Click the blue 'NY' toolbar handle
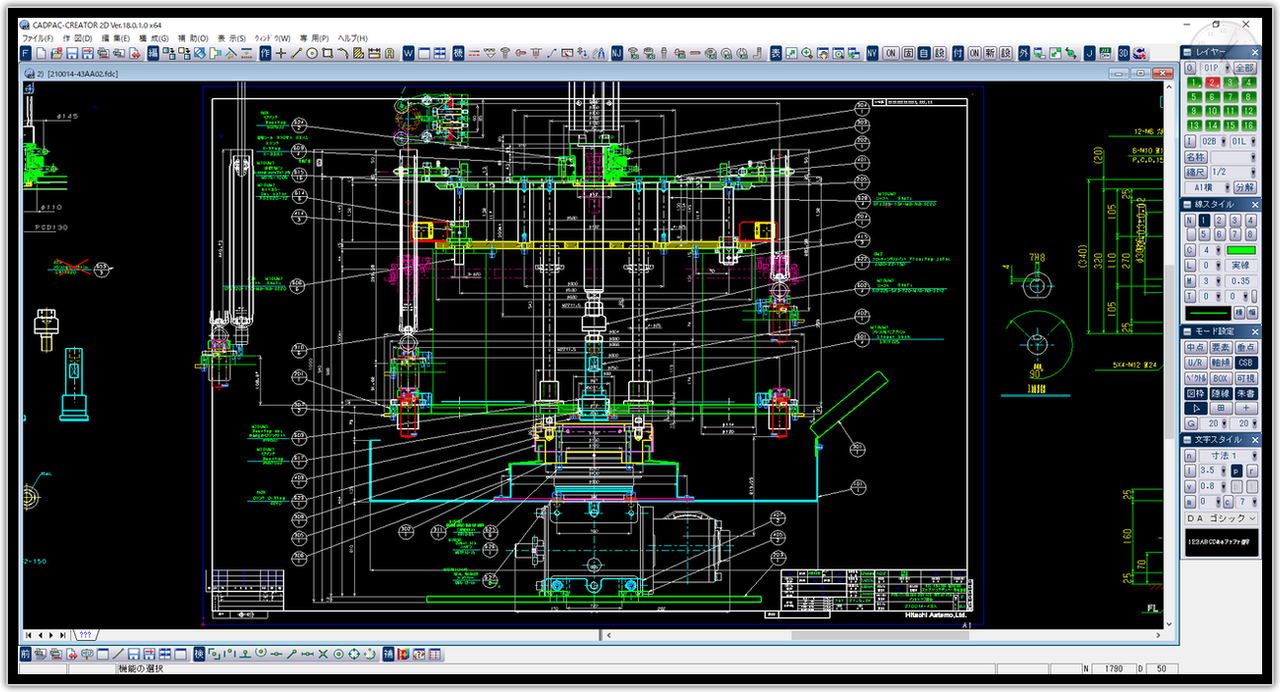 tap(872, 52)
